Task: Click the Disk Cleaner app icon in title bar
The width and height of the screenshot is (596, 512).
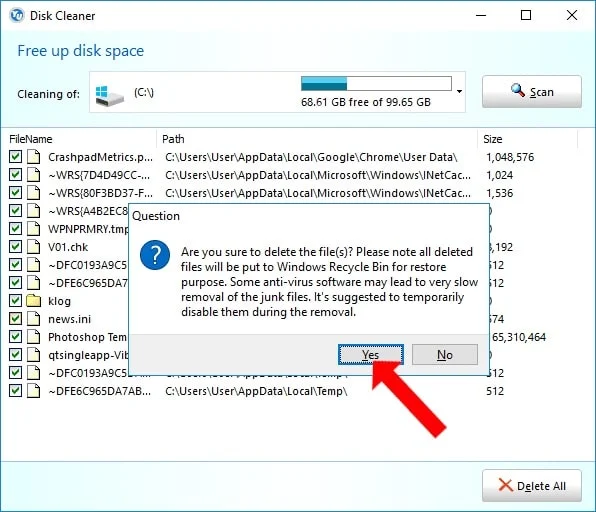Action: click(16, 16)
